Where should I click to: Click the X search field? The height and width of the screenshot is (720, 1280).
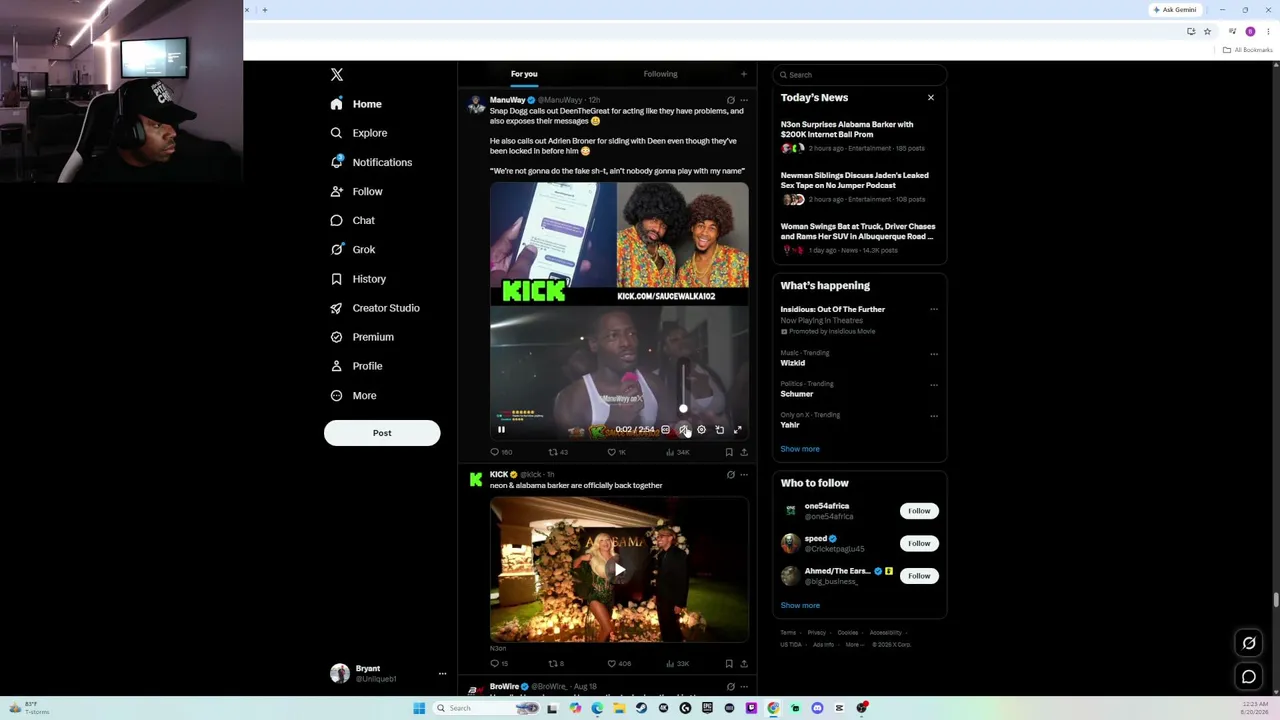859,75
